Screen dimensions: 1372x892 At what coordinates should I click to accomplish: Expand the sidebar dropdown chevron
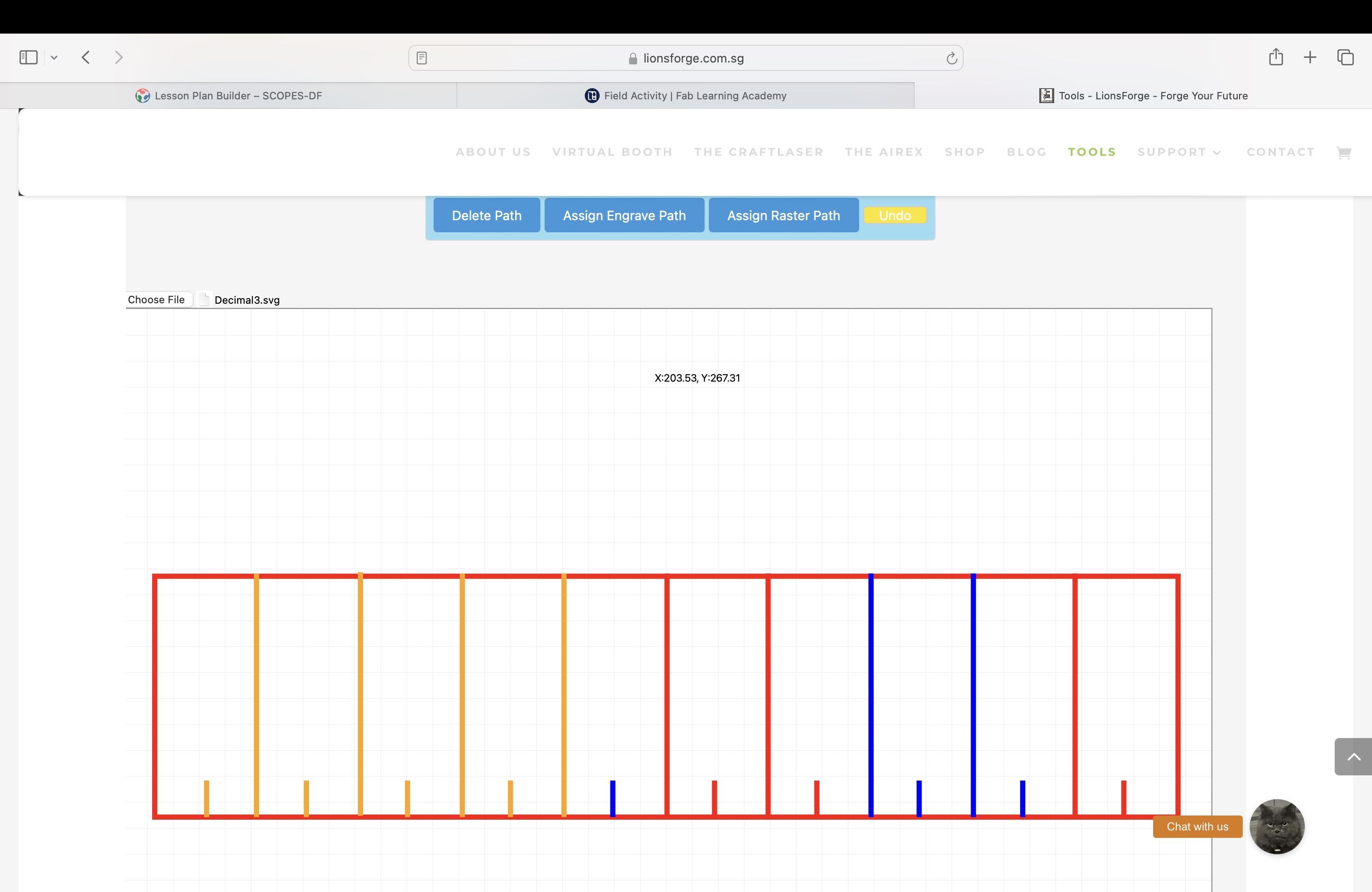pos(54,57)
